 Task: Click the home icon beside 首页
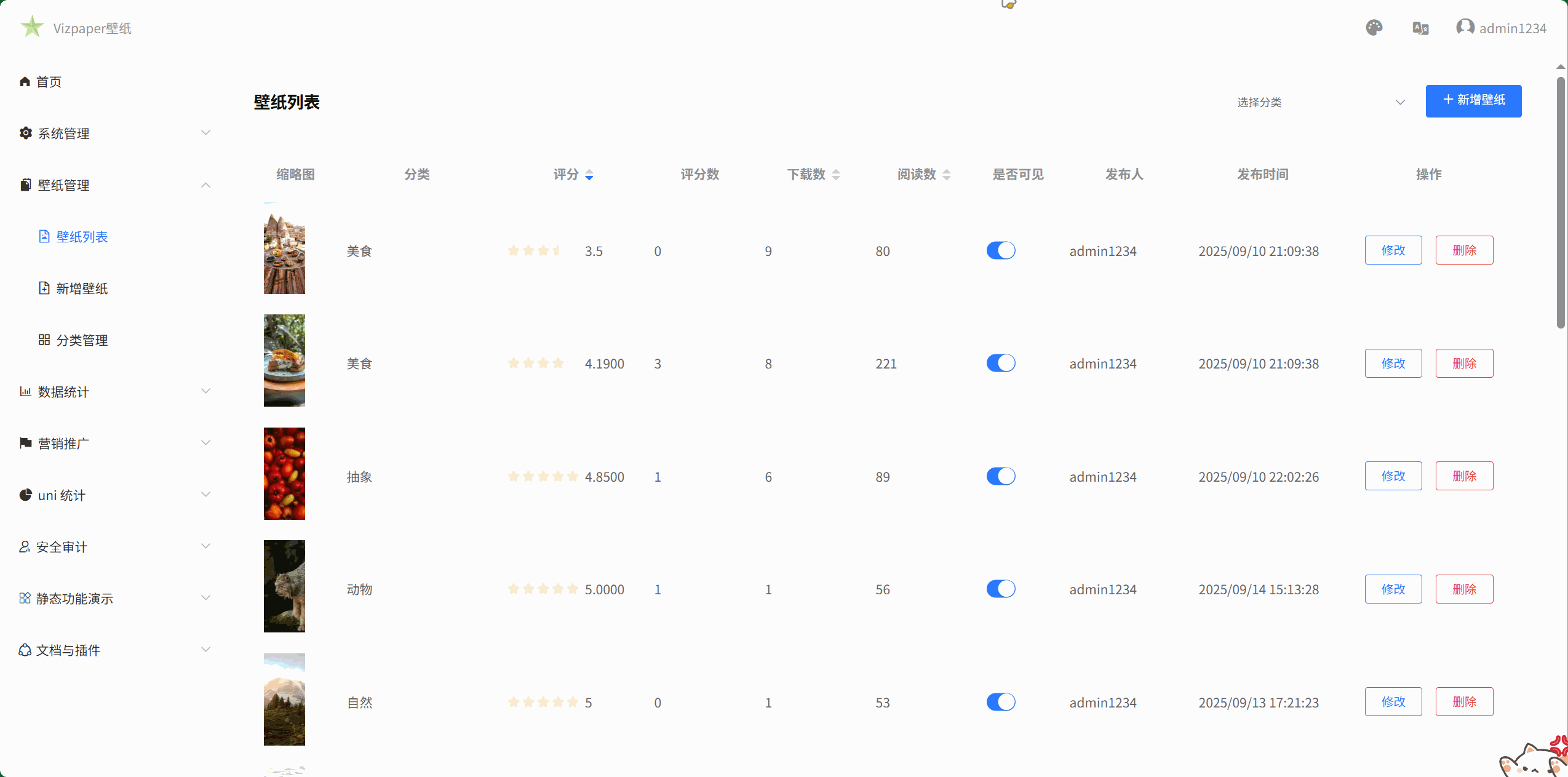[x=25, y=82]
